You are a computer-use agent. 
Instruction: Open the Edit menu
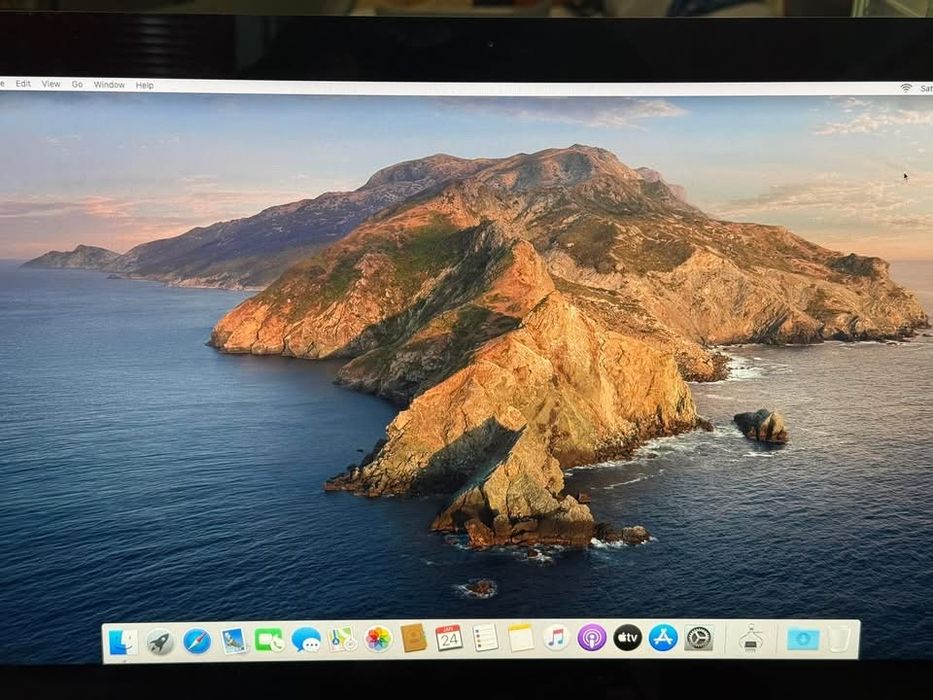tap(23, 84)
